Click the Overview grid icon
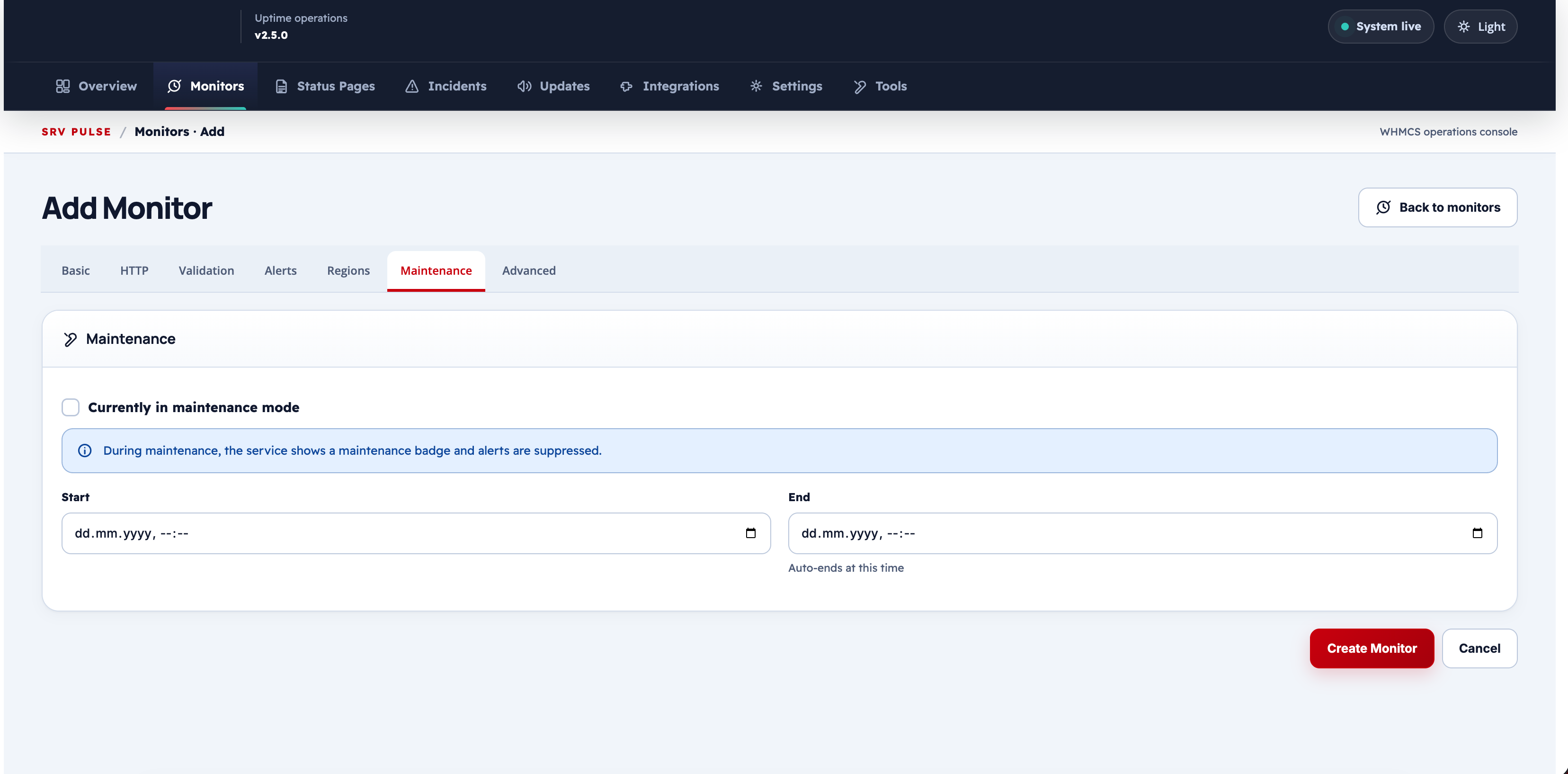1568x774 pixels. (62, 87)
